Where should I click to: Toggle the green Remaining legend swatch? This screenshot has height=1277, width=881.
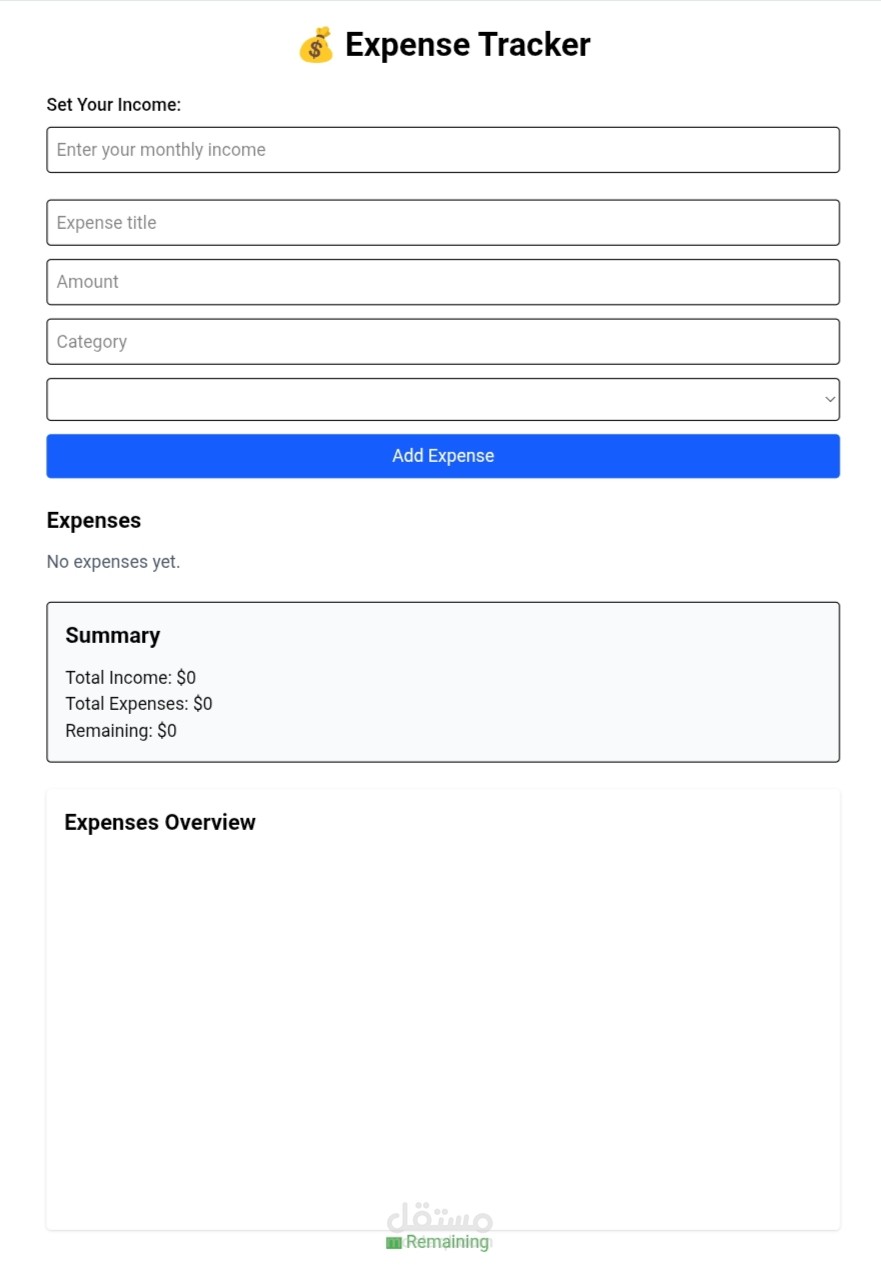[x=394, y=1243]
